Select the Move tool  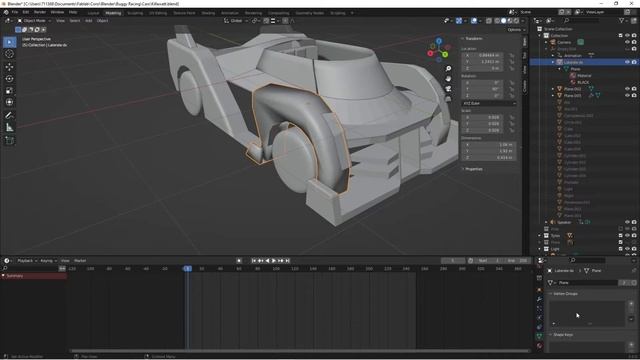[x=9, y=67]
